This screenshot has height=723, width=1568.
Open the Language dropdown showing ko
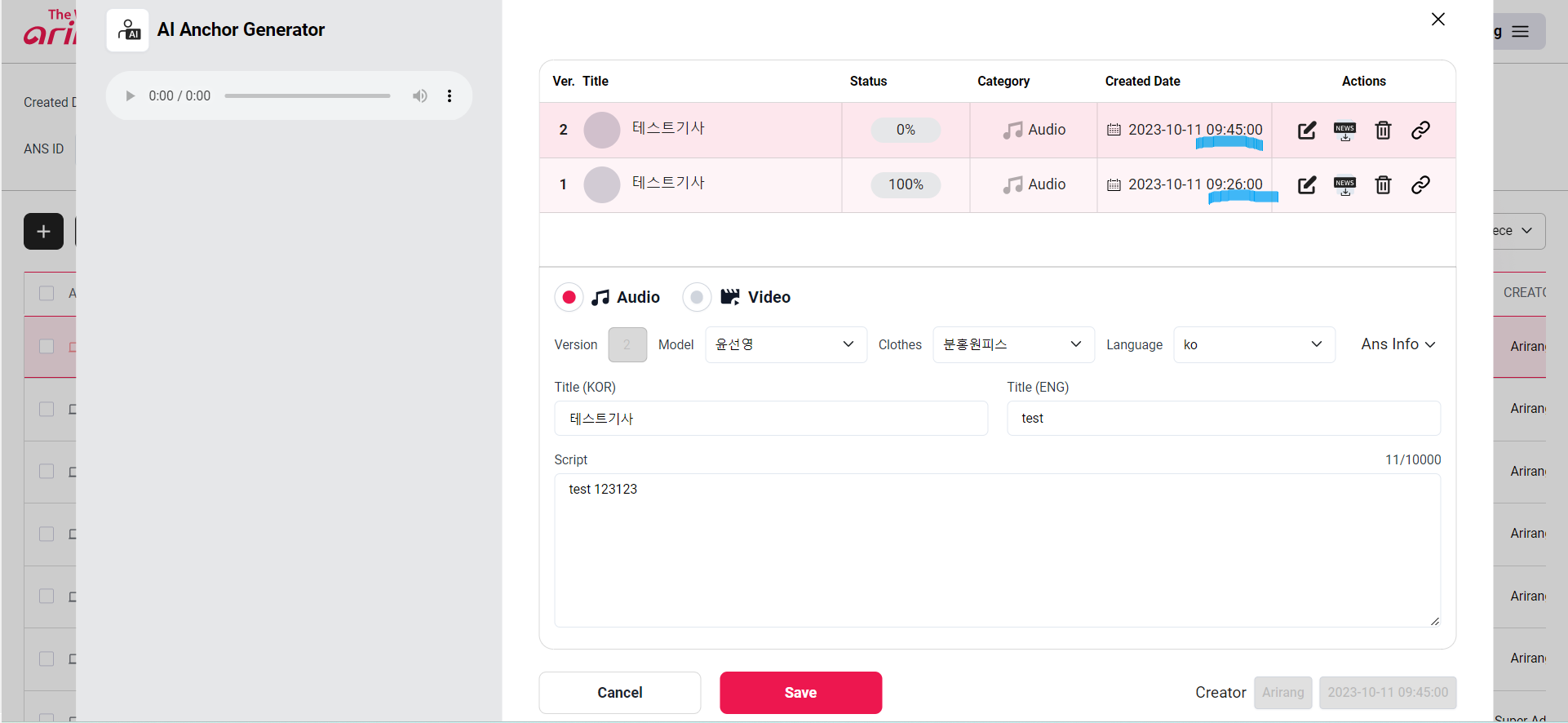[x=1253, y=345]
